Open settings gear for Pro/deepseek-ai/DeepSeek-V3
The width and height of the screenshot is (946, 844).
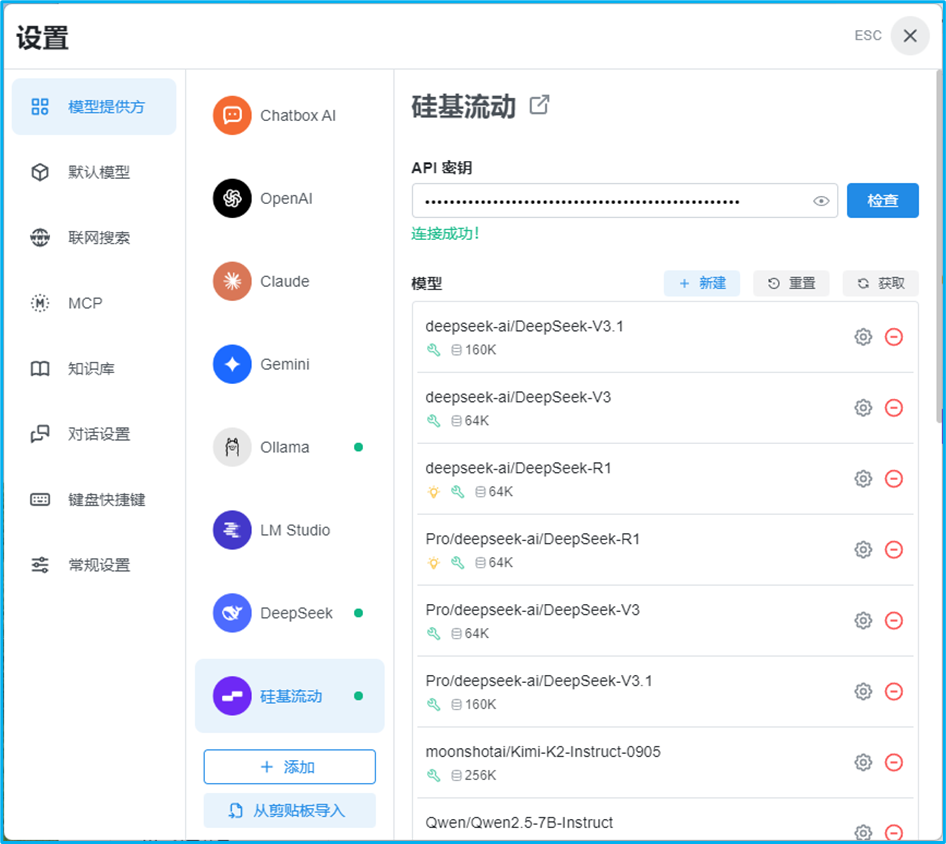click(x=863, y=620)
